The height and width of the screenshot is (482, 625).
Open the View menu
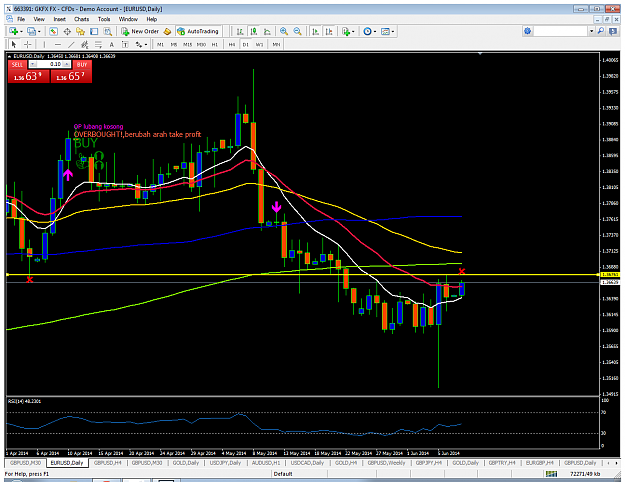tap(39, 19)
